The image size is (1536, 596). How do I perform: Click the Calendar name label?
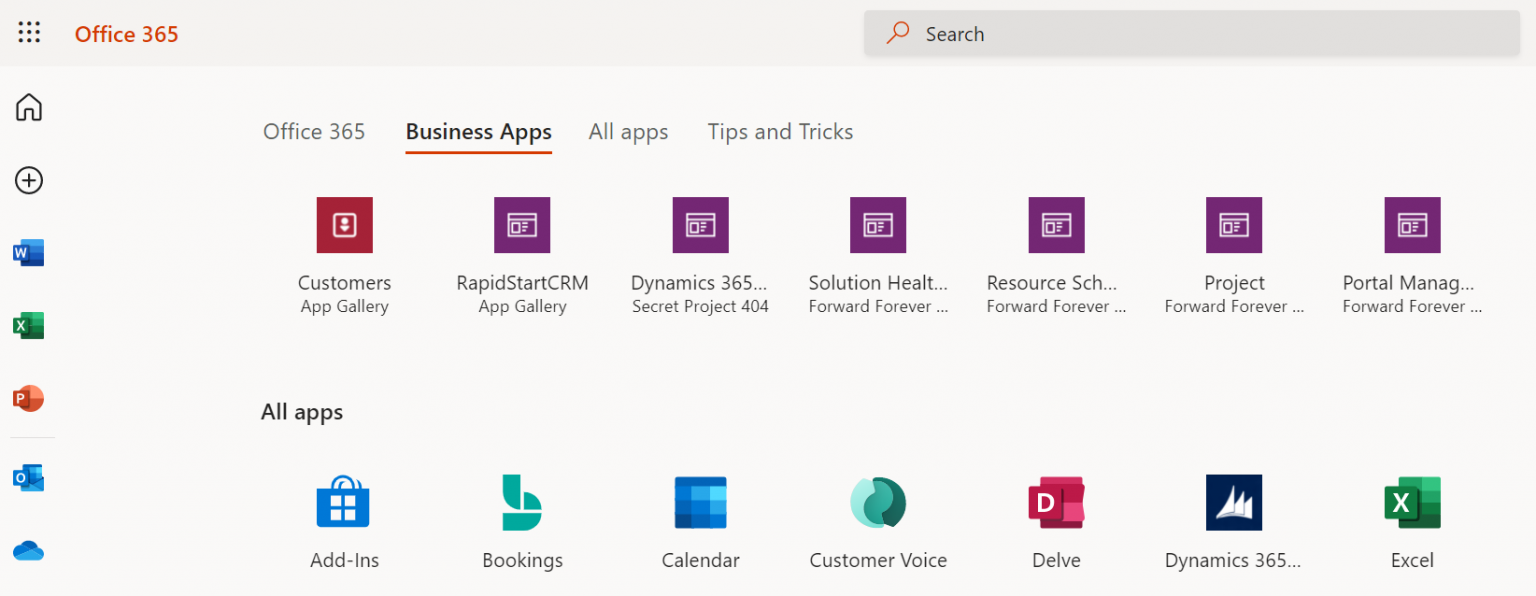point(700,560)
